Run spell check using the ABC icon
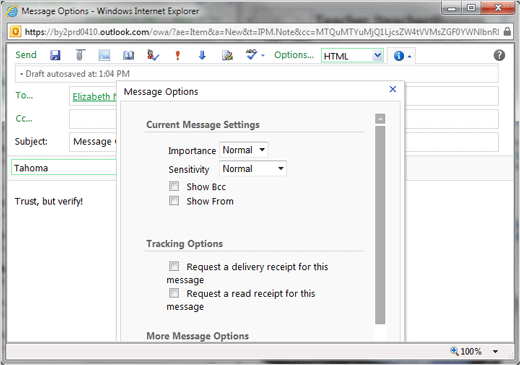This screenshot has width=520, height=365. 251,54
